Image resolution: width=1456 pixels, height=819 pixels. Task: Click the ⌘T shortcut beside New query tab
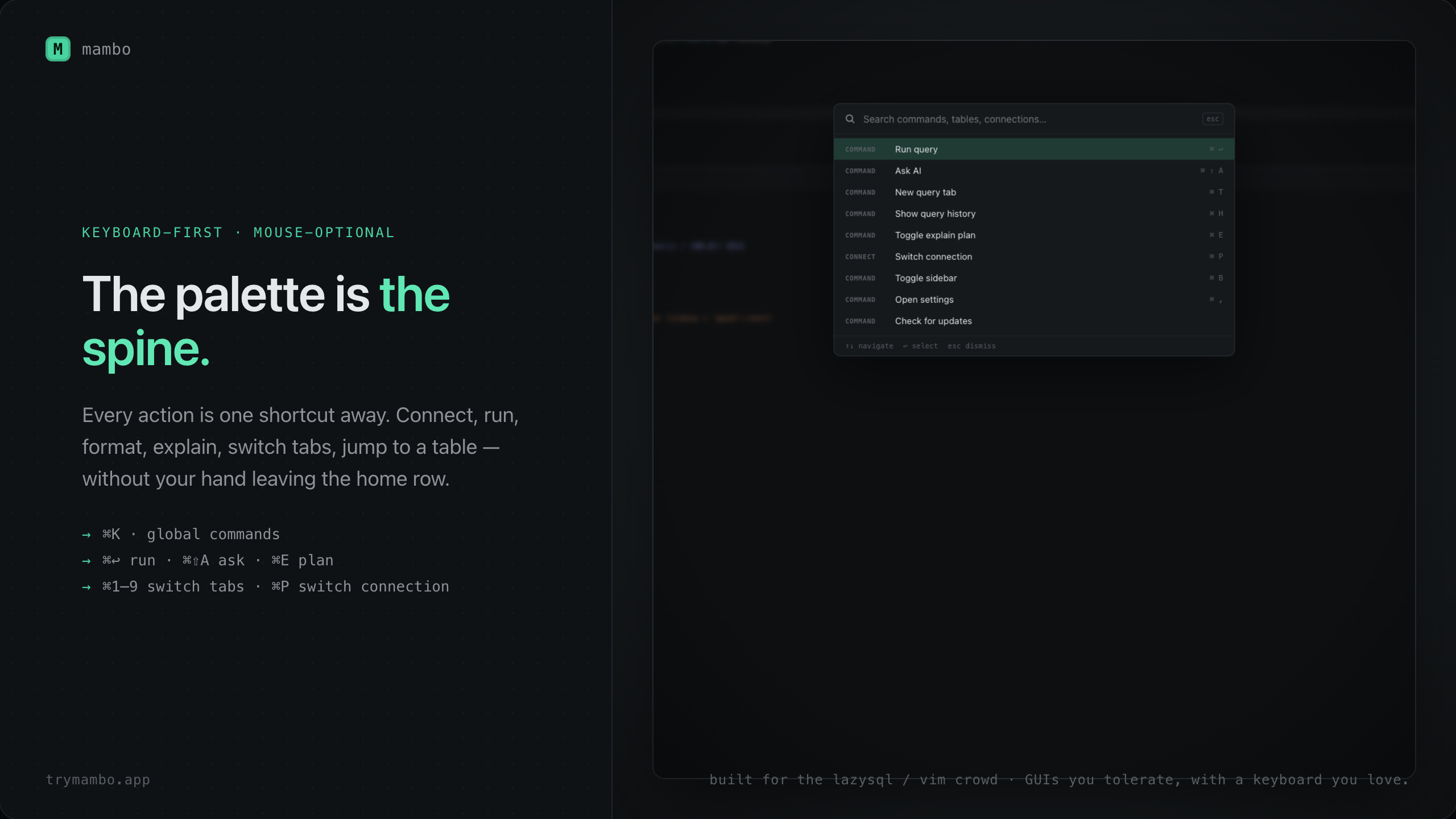(x=1216, y=192)
